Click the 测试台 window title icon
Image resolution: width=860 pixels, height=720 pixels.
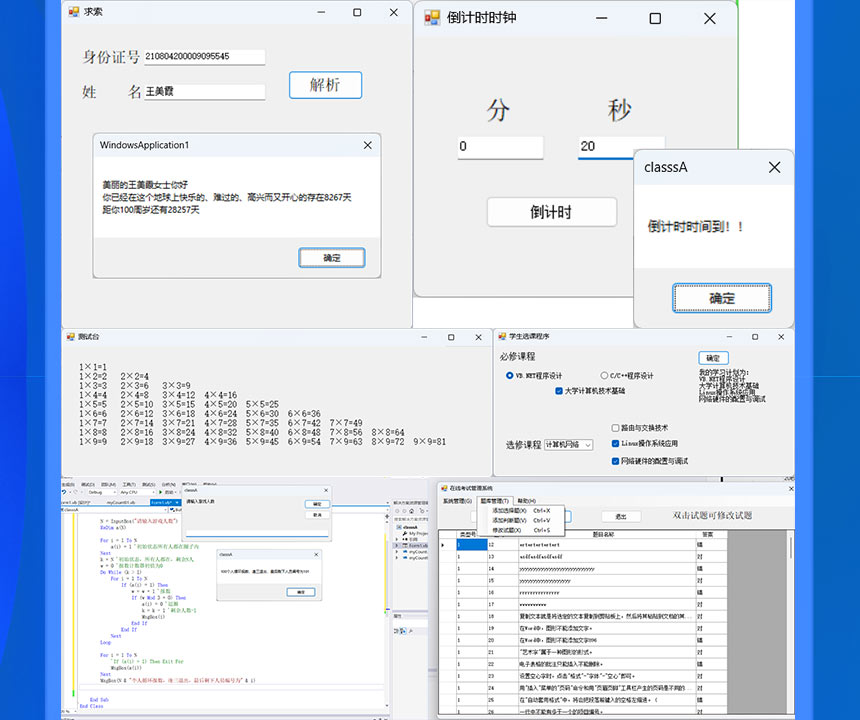pyautogui.click(x=69, y=336)
